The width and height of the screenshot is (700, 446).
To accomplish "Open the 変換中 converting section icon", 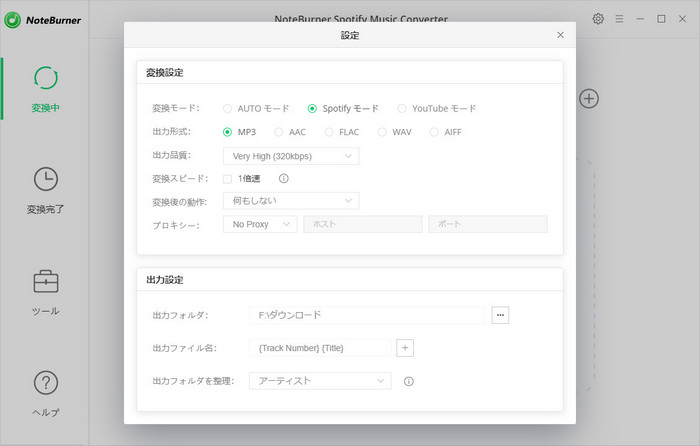I will 46,78.
